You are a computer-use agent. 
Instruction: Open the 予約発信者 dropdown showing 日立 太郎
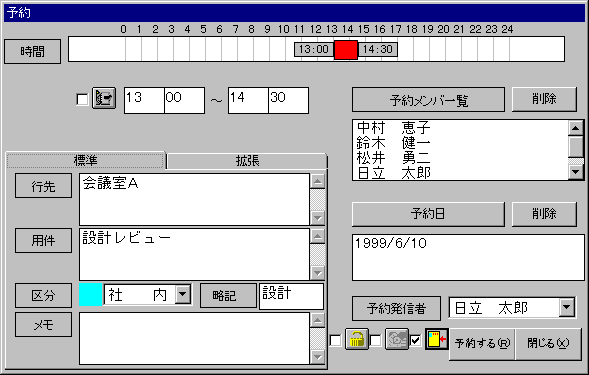(567, 307)
